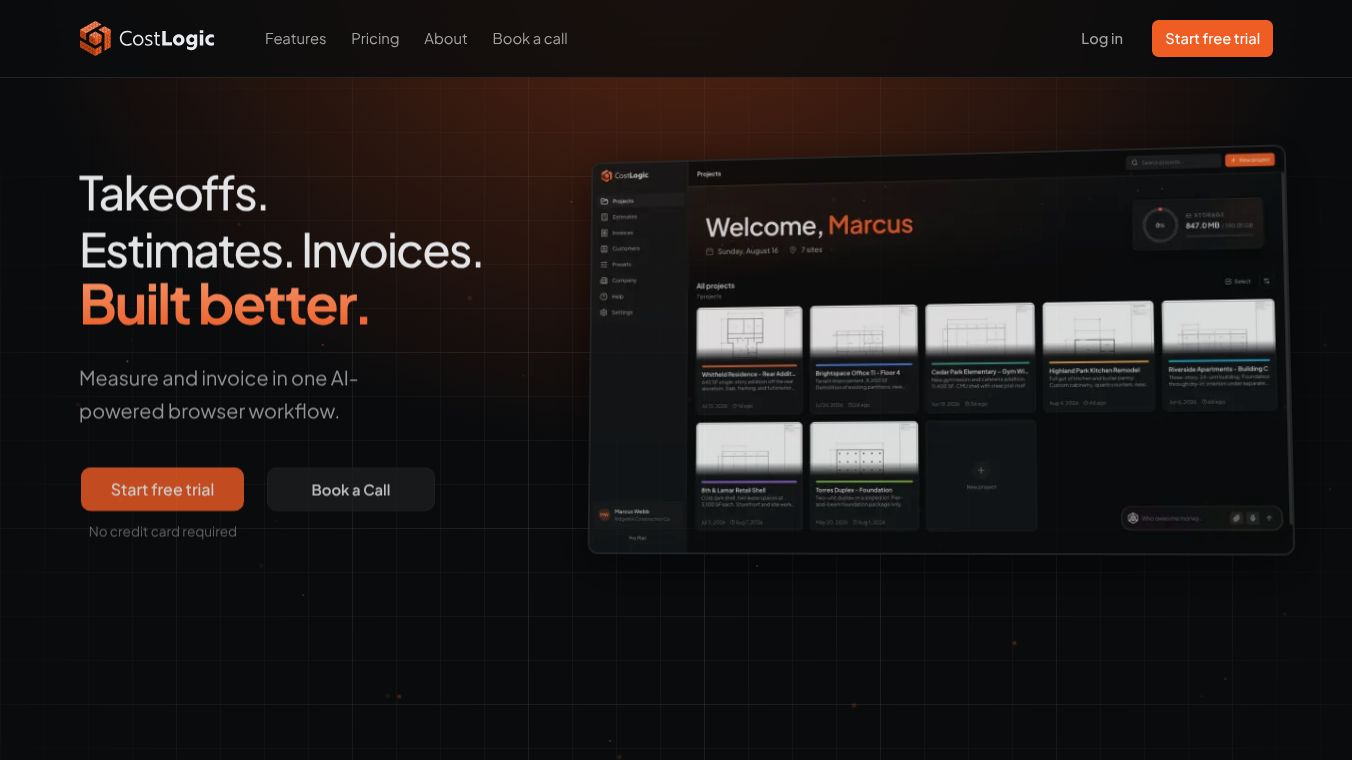
Task: Open Estimates via its sidebar icon
Action: pyautogui.click(x=604, y=217)
